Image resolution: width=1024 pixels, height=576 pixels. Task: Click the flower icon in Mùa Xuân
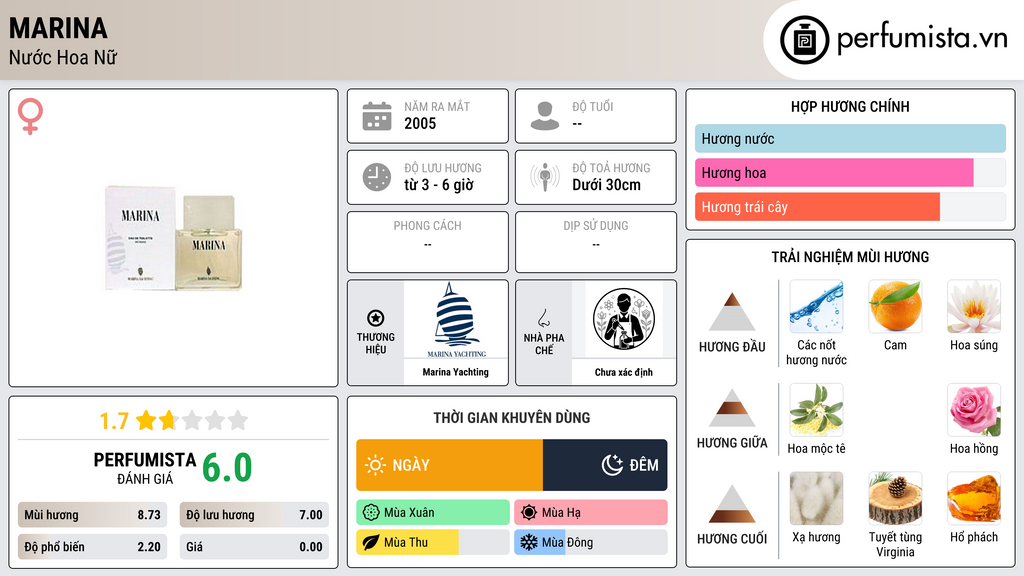371,513
